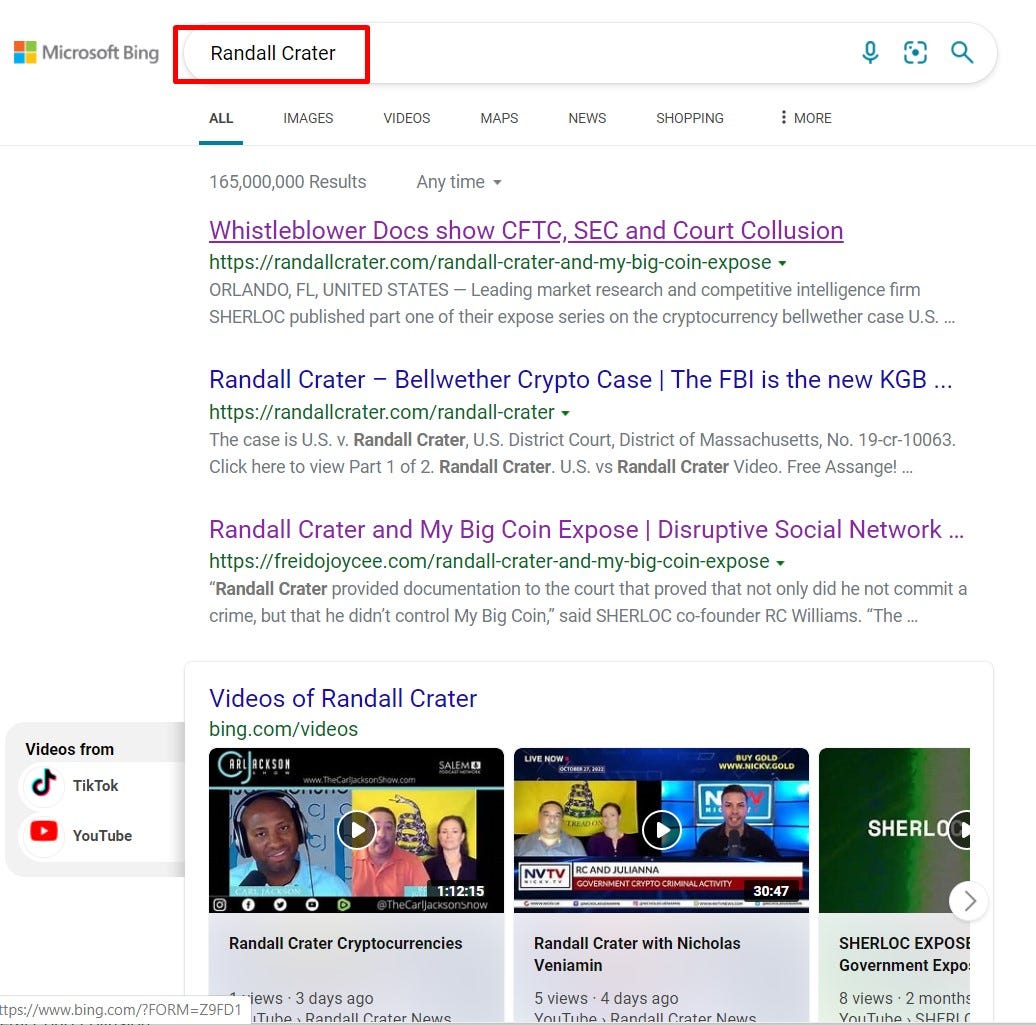Advance video carousel with right arrow
Screen dimensions: 1036x1025
[969, 900]
